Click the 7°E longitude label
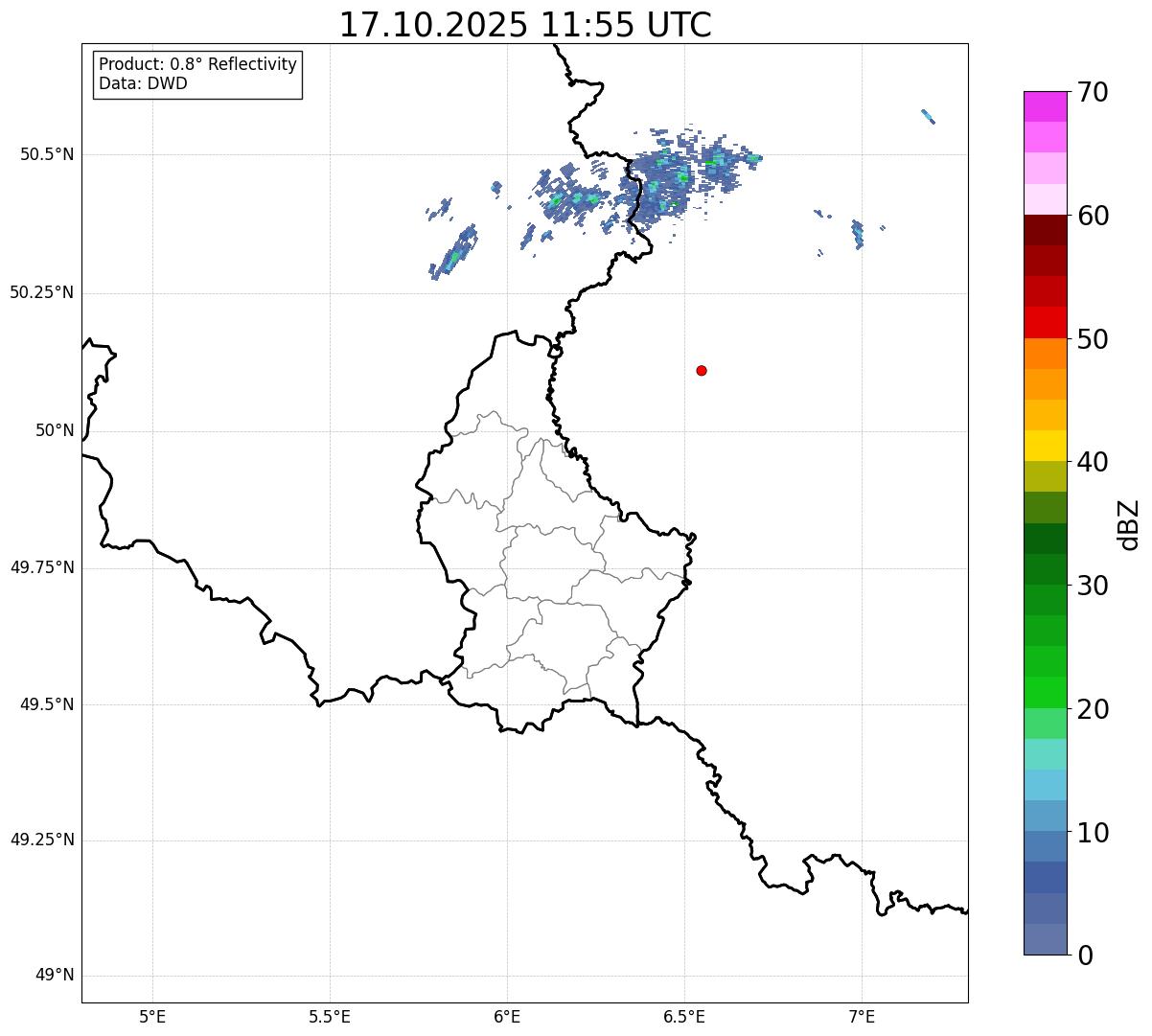Image resolution: width=1152 pixels, height=1036 pixels. [x=862, y=1016]
